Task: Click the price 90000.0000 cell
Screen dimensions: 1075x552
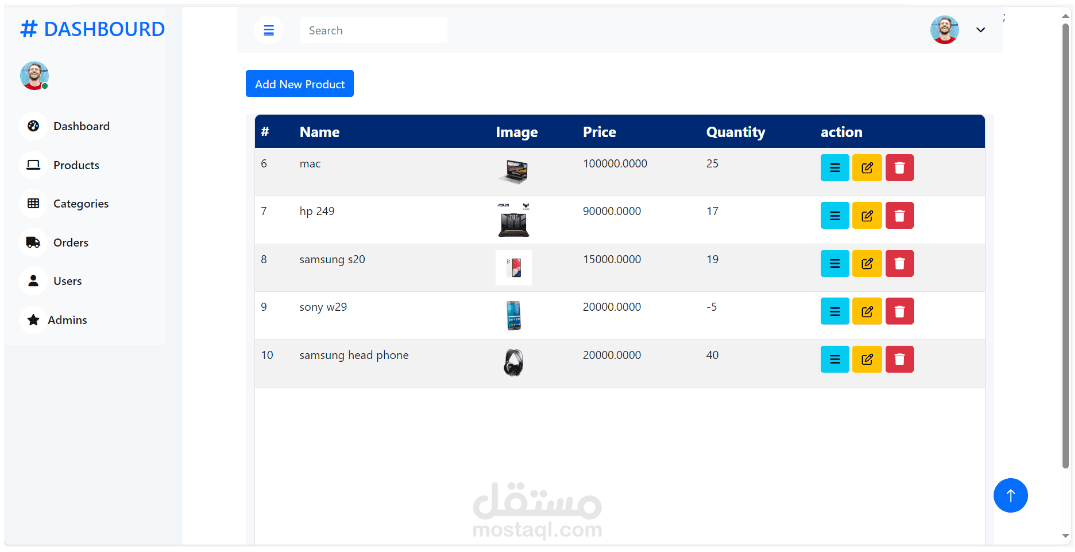Action: (x=612, y=211)
